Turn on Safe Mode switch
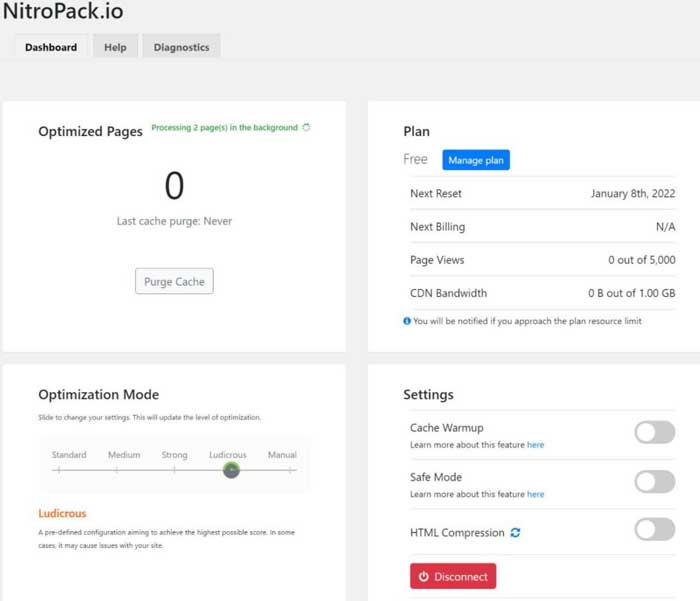 tap(655, 482)
